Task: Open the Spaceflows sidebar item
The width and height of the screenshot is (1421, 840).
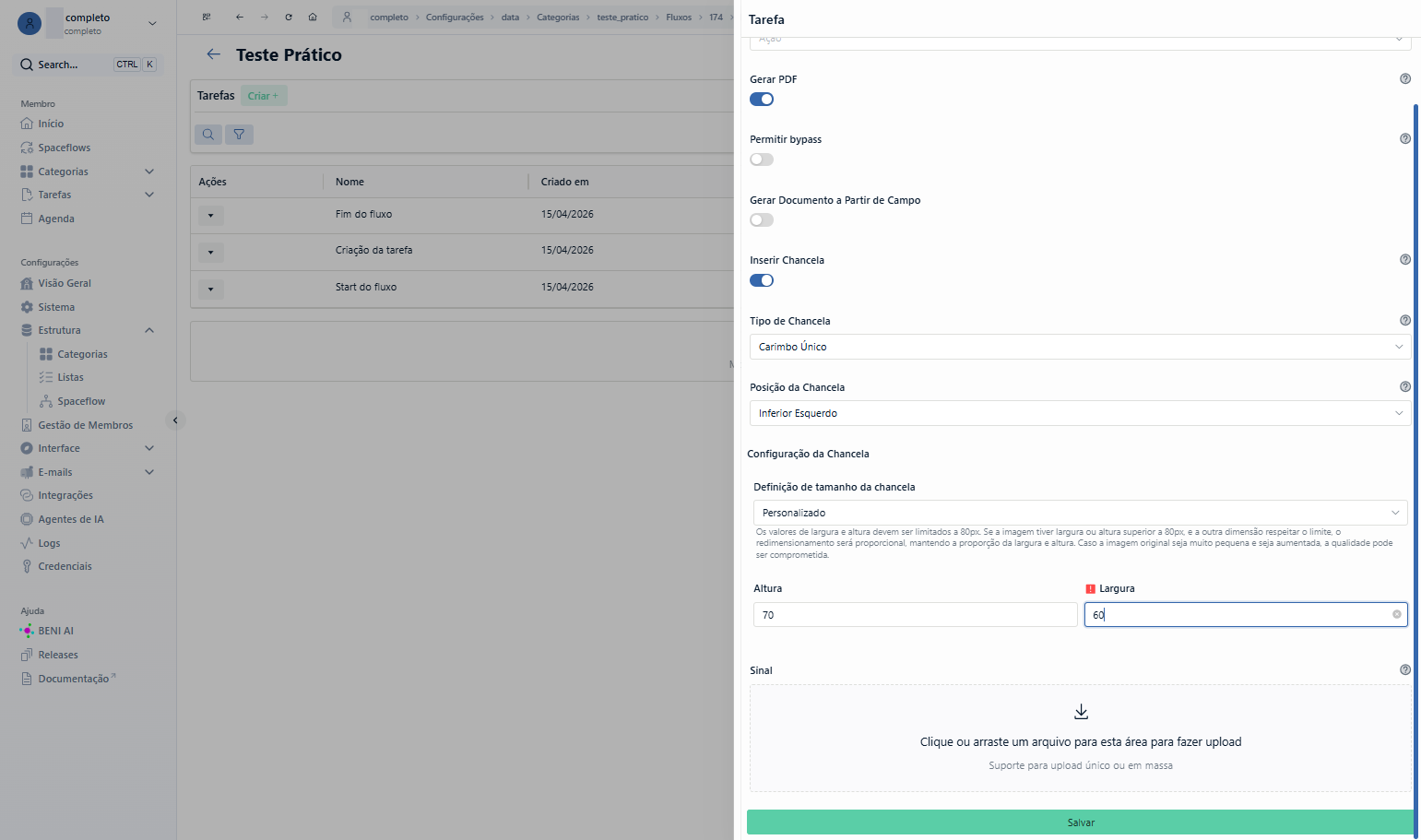Action: [x=64, y=148]
